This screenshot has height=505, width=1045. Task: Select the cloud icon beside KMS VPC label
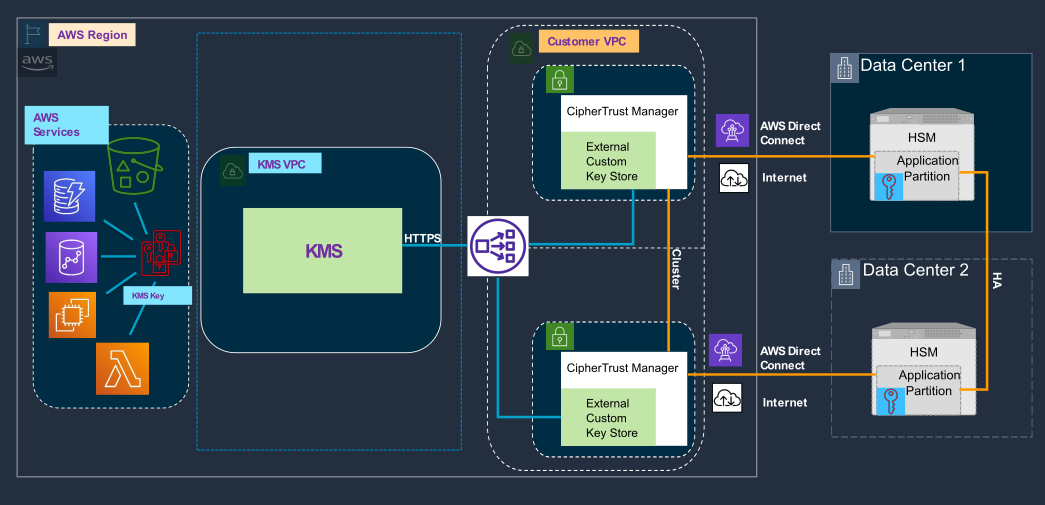231,171
